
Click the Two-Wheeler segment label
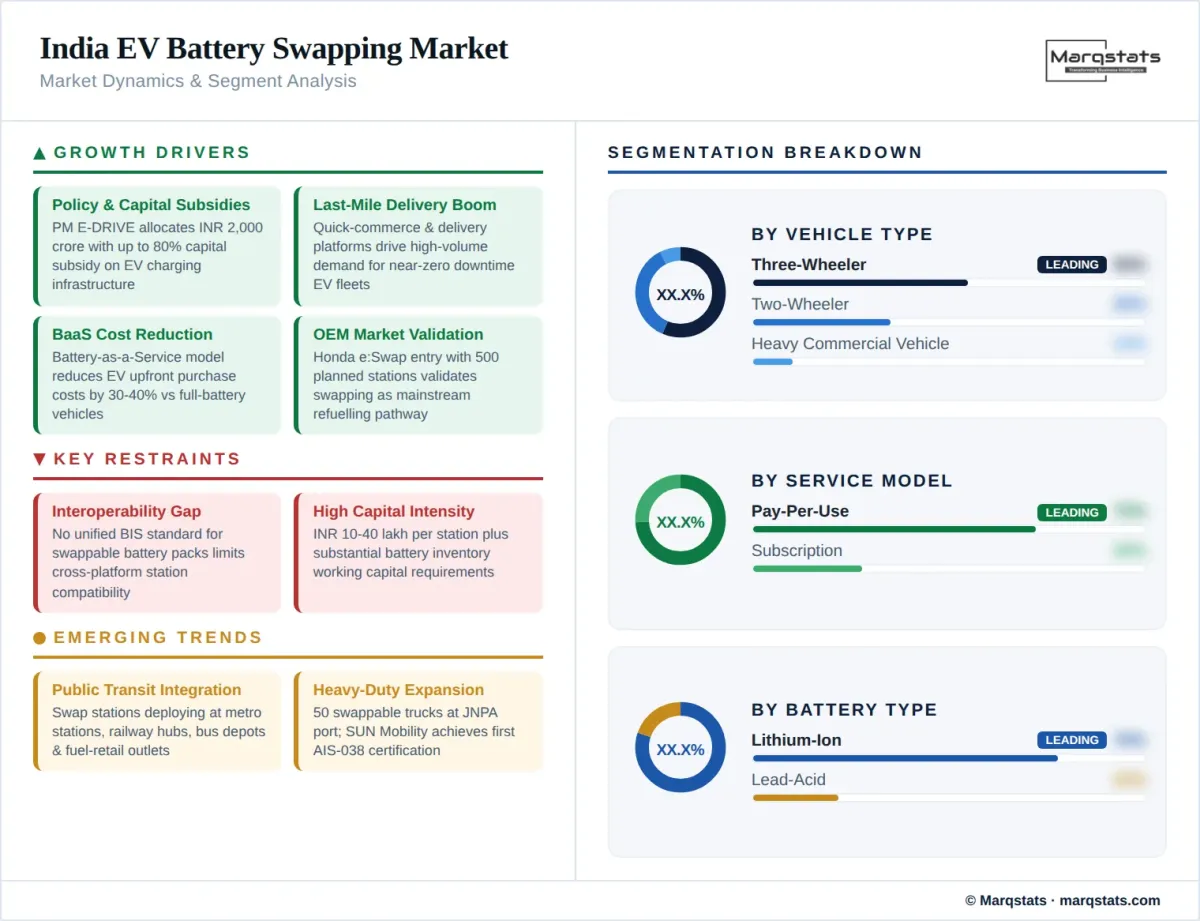[800, 304]
